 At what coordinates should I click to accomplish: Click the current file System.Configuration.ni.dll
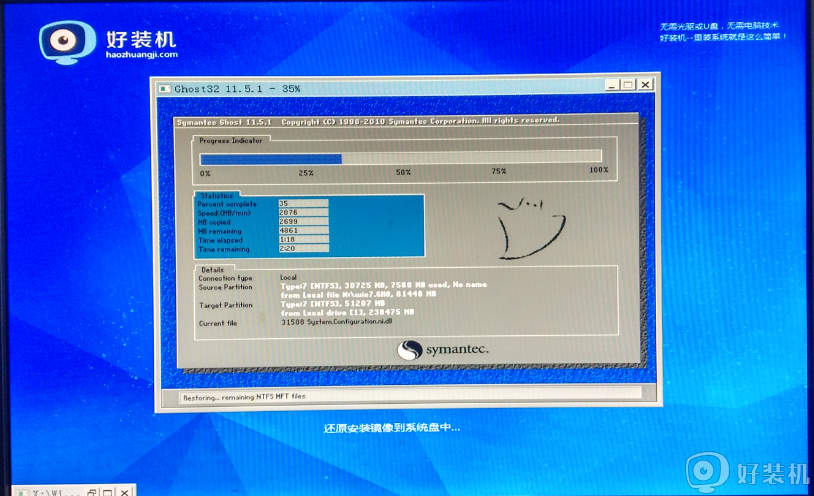[336, 321]
